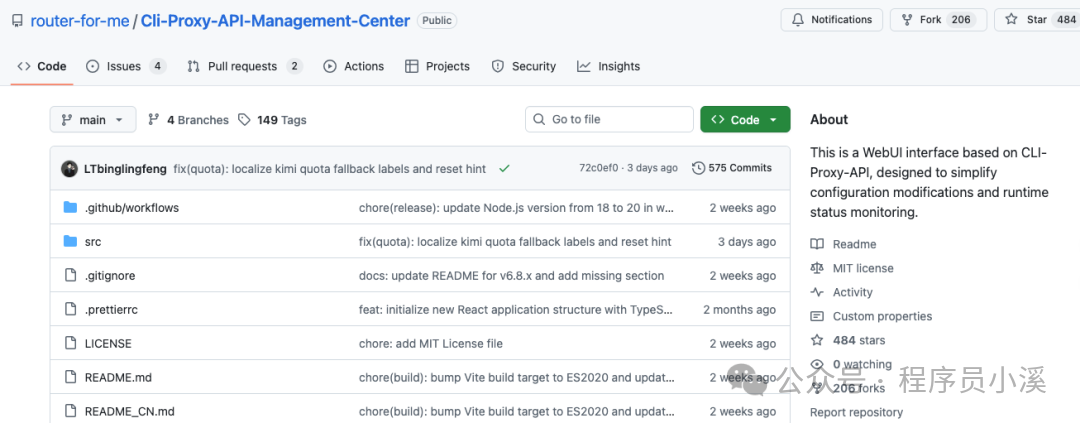
Task: Click the 149 Tags icon link
Action: point(245,120)
